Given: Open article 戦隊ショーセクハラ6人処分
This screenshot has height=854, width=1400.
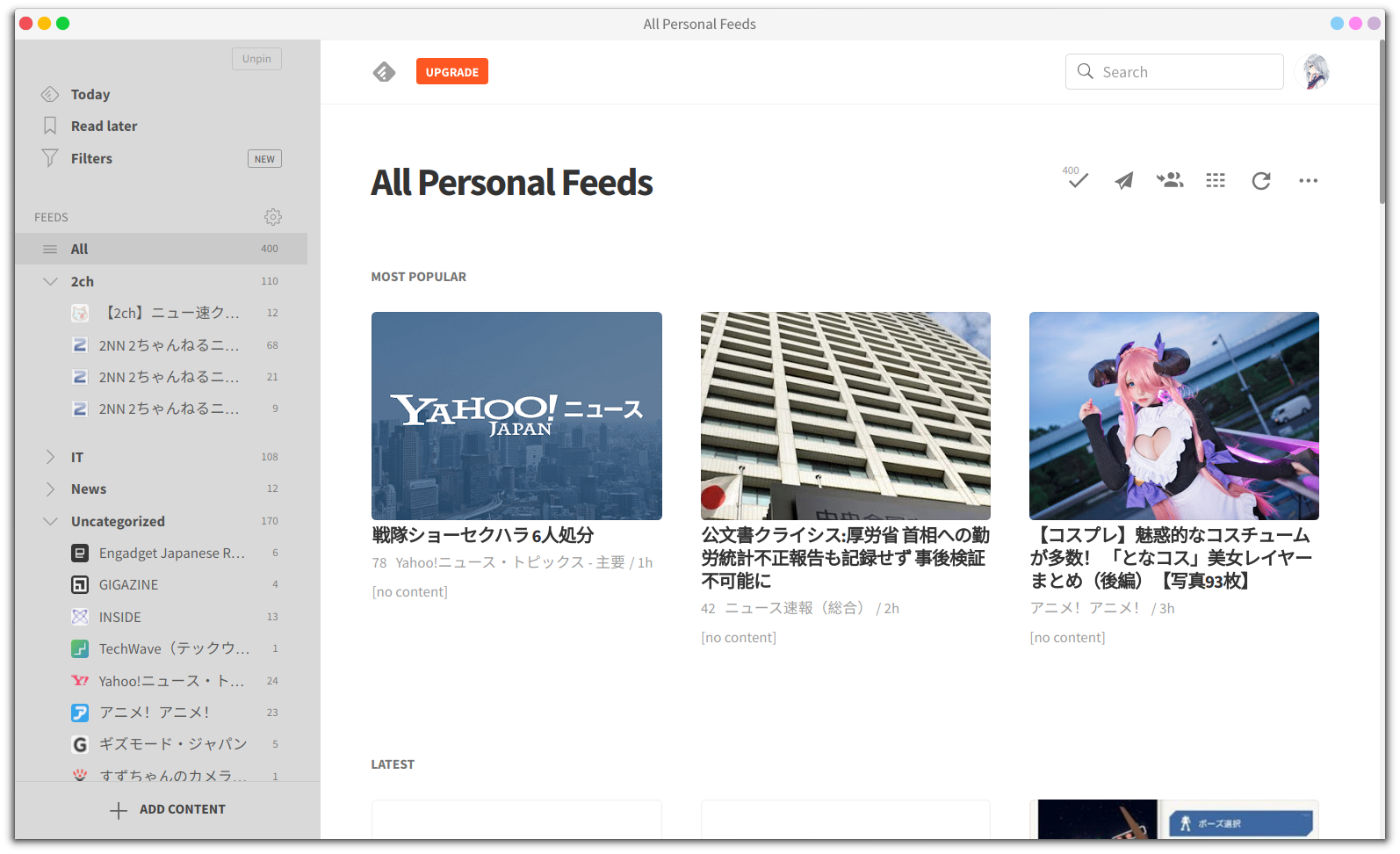Looking at the screenshot, I should click(482, 535).
